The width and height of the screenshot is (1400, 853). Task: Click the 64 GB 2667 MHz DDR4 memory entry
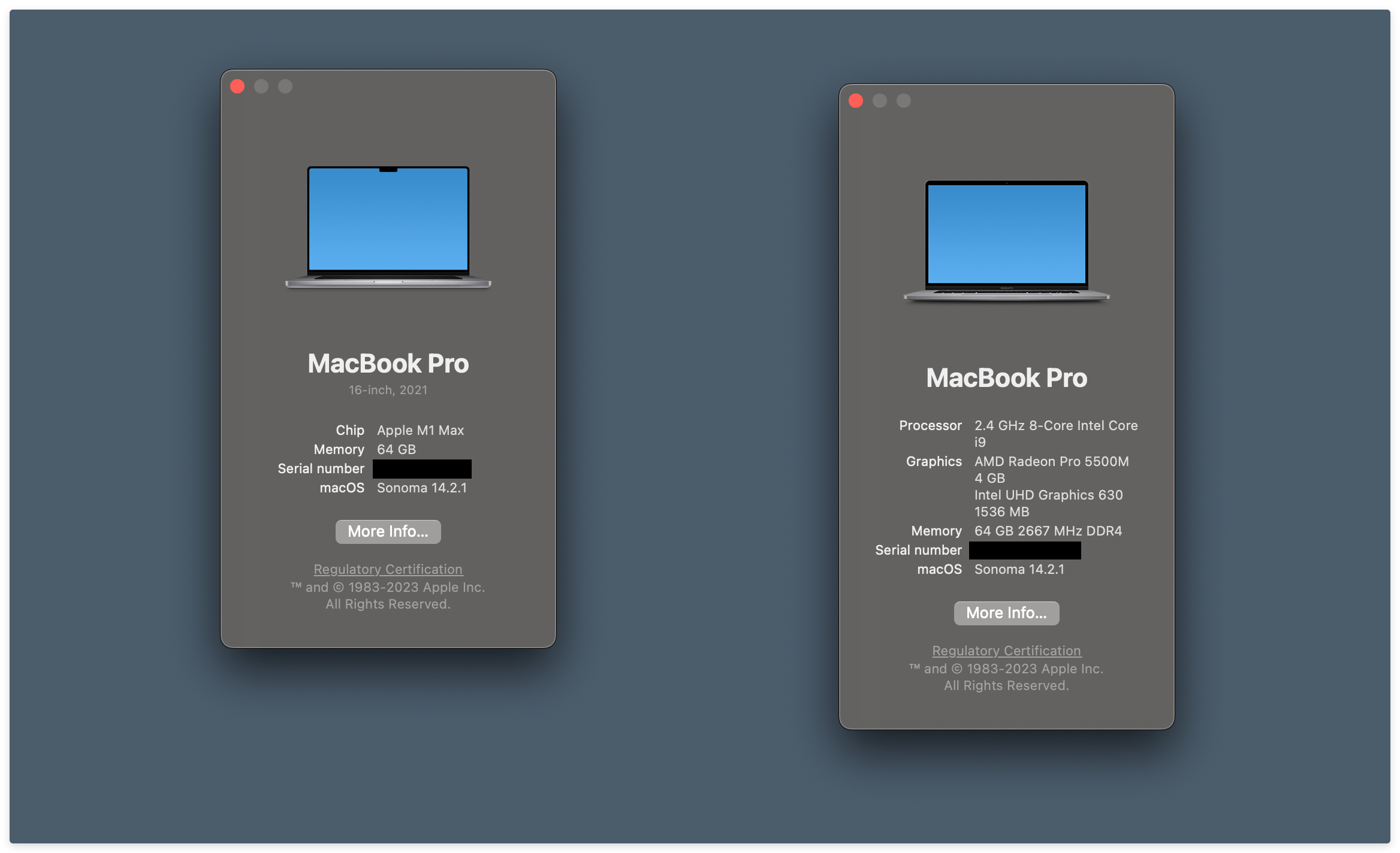click(x=1048, y=531)
